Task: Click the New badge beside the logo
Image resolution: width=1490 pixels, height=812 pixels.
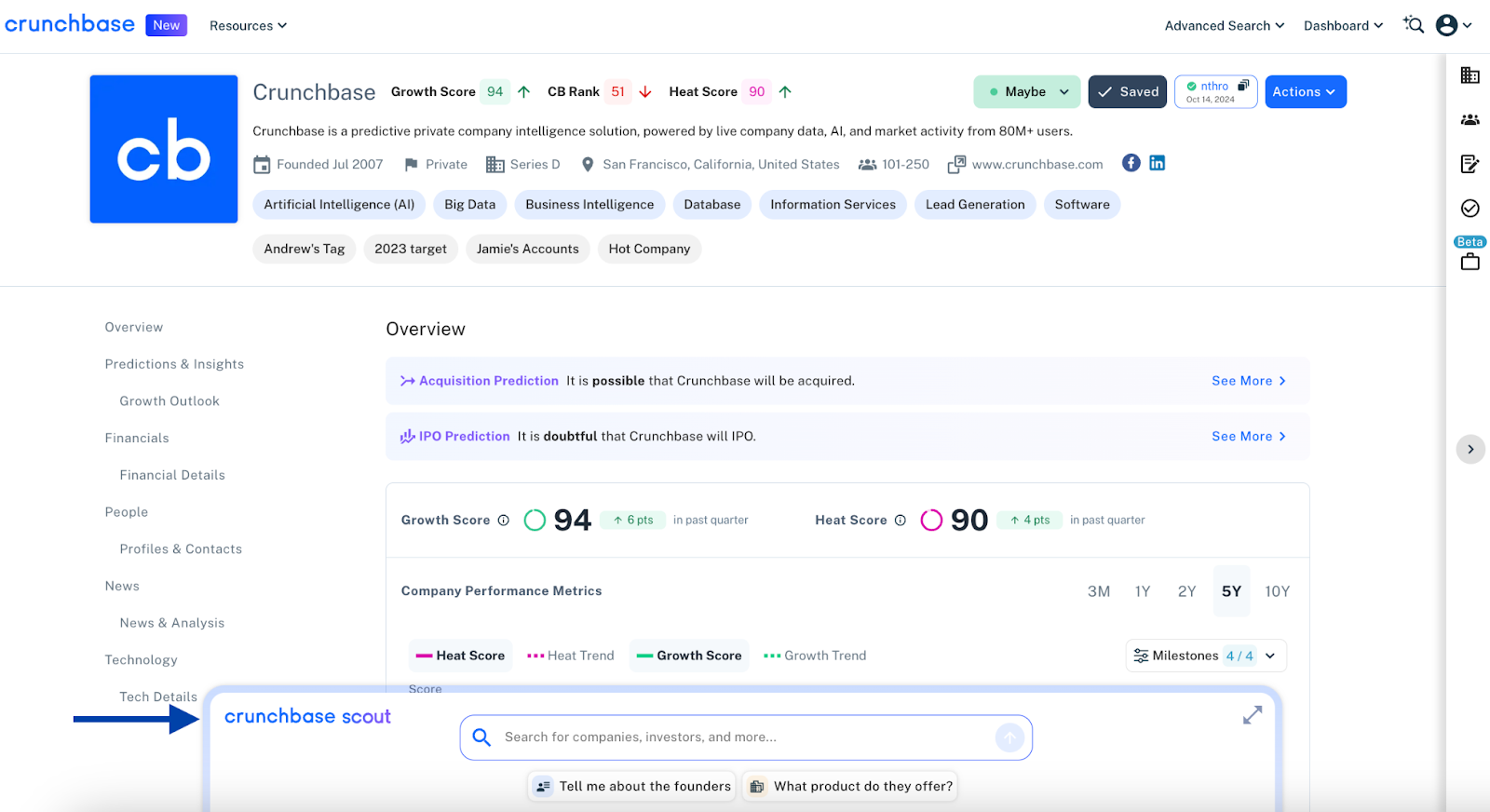Action: (167, 25)
